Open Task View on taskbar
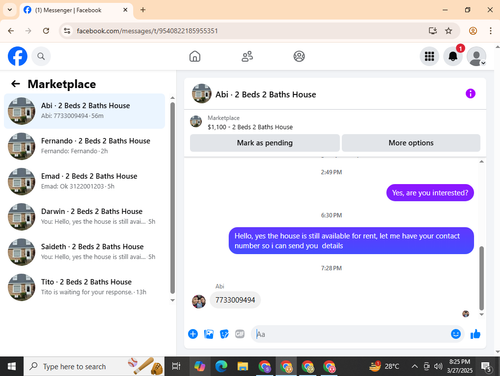This screenshot has width=500, height=376. [176, 366]
